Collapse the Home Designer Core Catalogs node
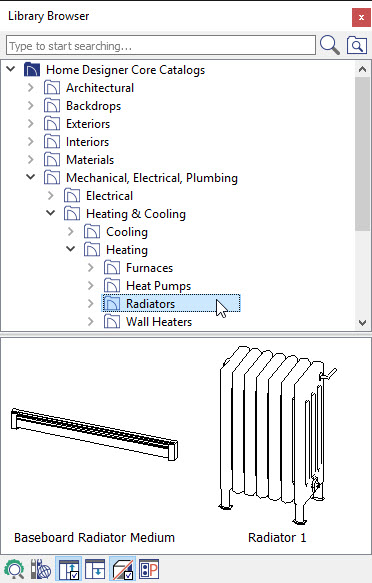The width and height of the screenshot is (372, 583). click(x=11, y=69)
